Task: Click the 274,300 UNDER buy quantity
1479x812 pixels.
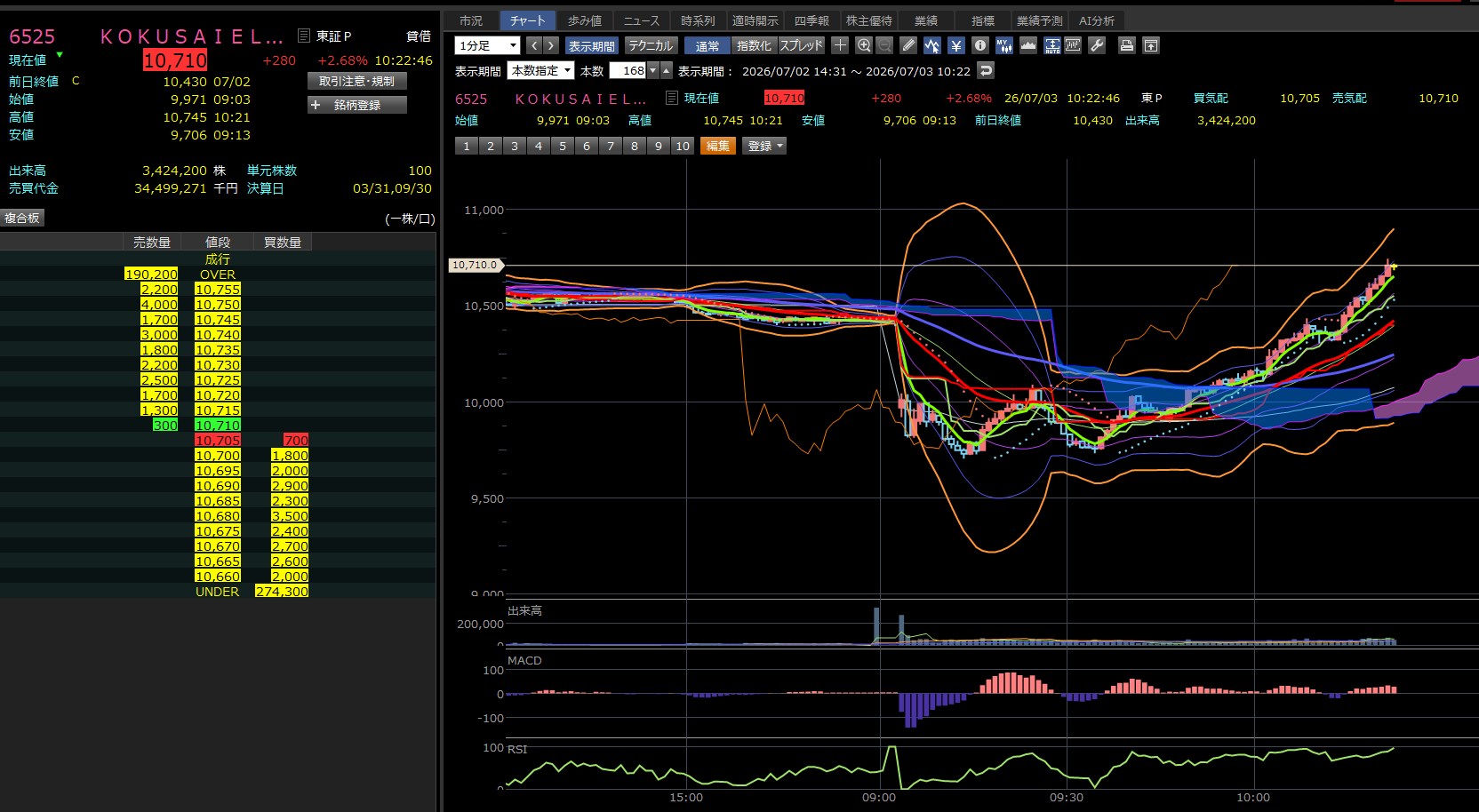Action: coord(282,592)
